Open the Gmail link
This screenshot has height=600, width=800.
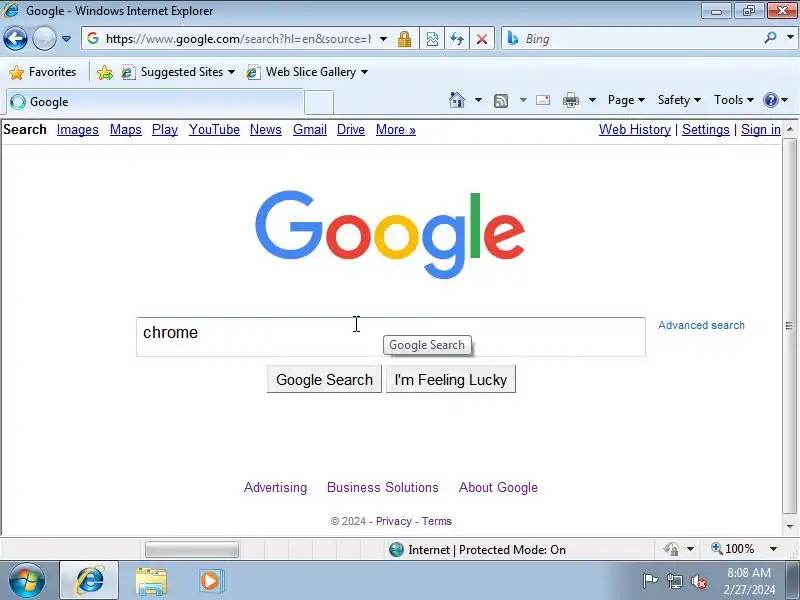point(310,130)
